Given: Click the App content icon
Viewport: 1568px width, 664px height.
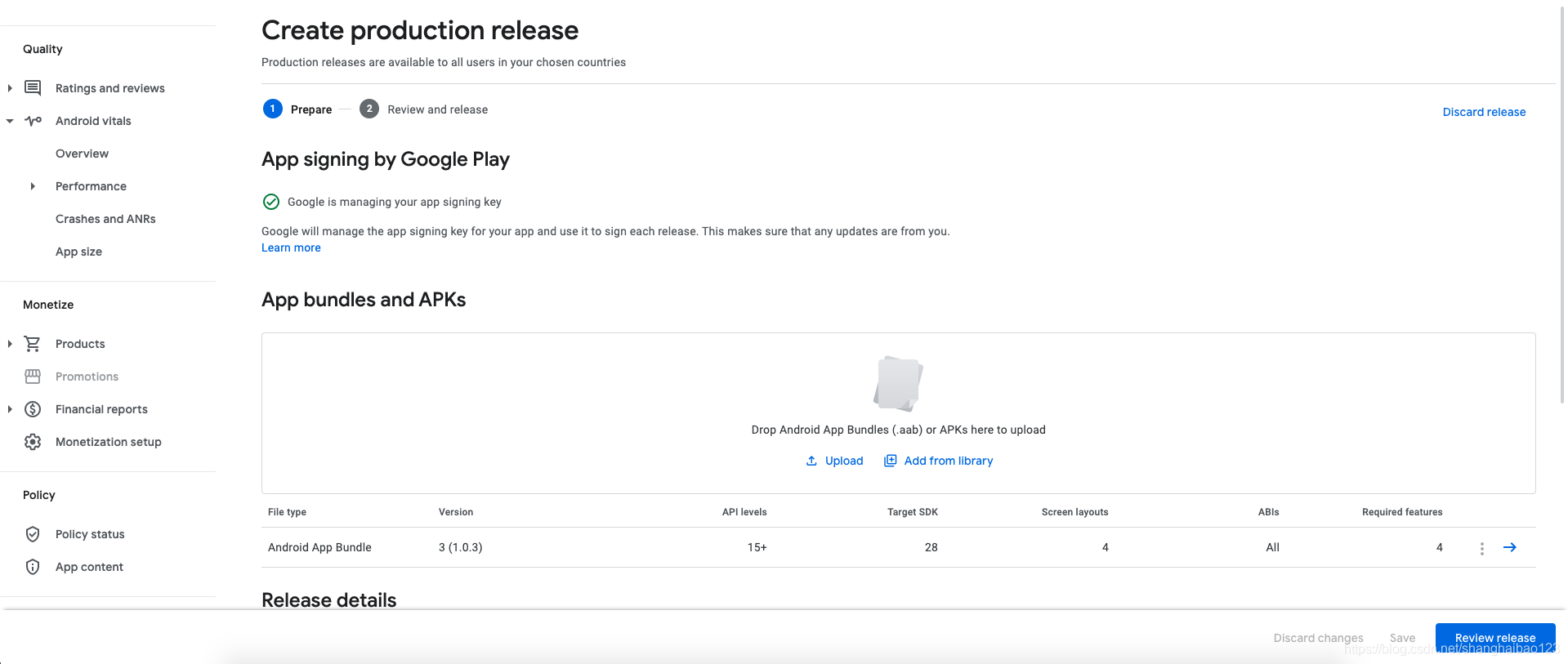Looking at the screenshot, I should (x=32, y=566).
